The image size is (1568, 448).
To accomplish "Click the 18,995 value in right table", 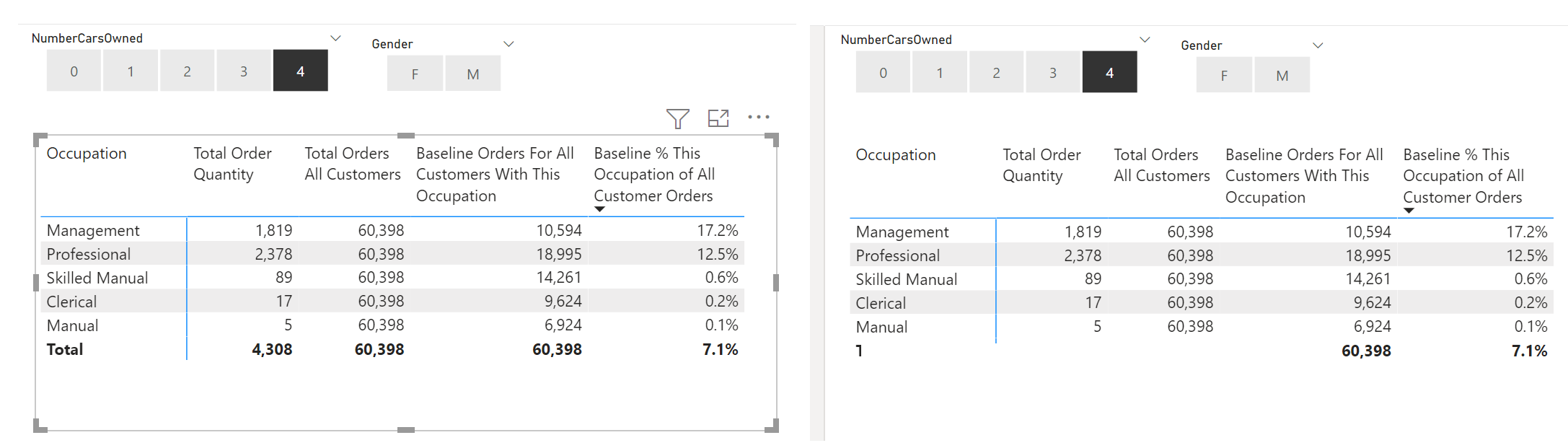I will tap(1368, 256).
